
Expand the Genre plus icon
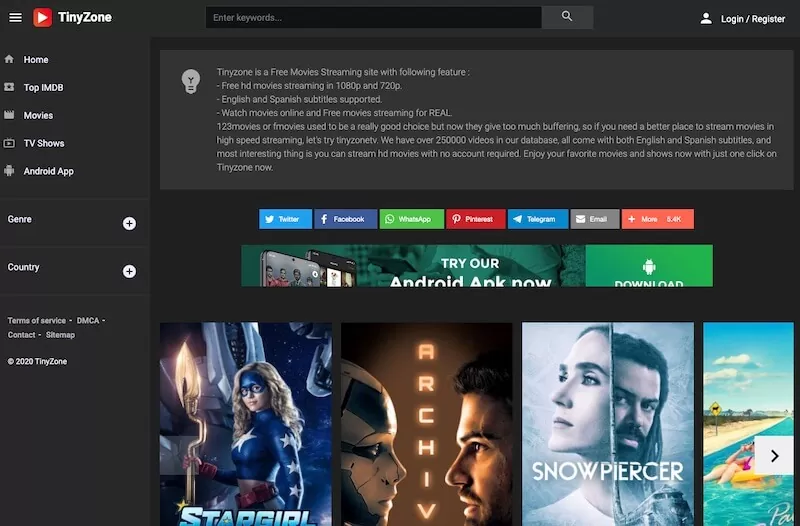point(129,223)
